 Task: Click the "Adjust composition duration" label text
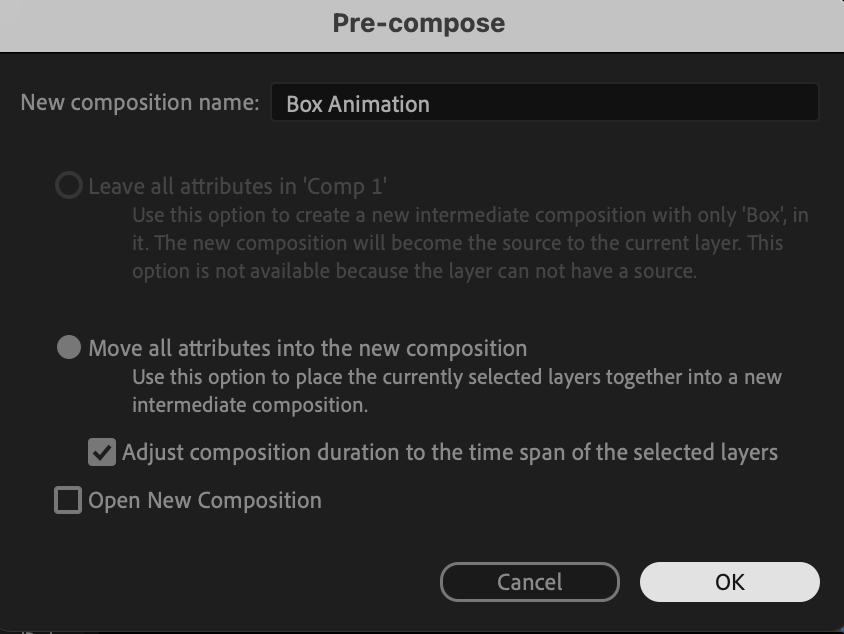tap(449, 452)
